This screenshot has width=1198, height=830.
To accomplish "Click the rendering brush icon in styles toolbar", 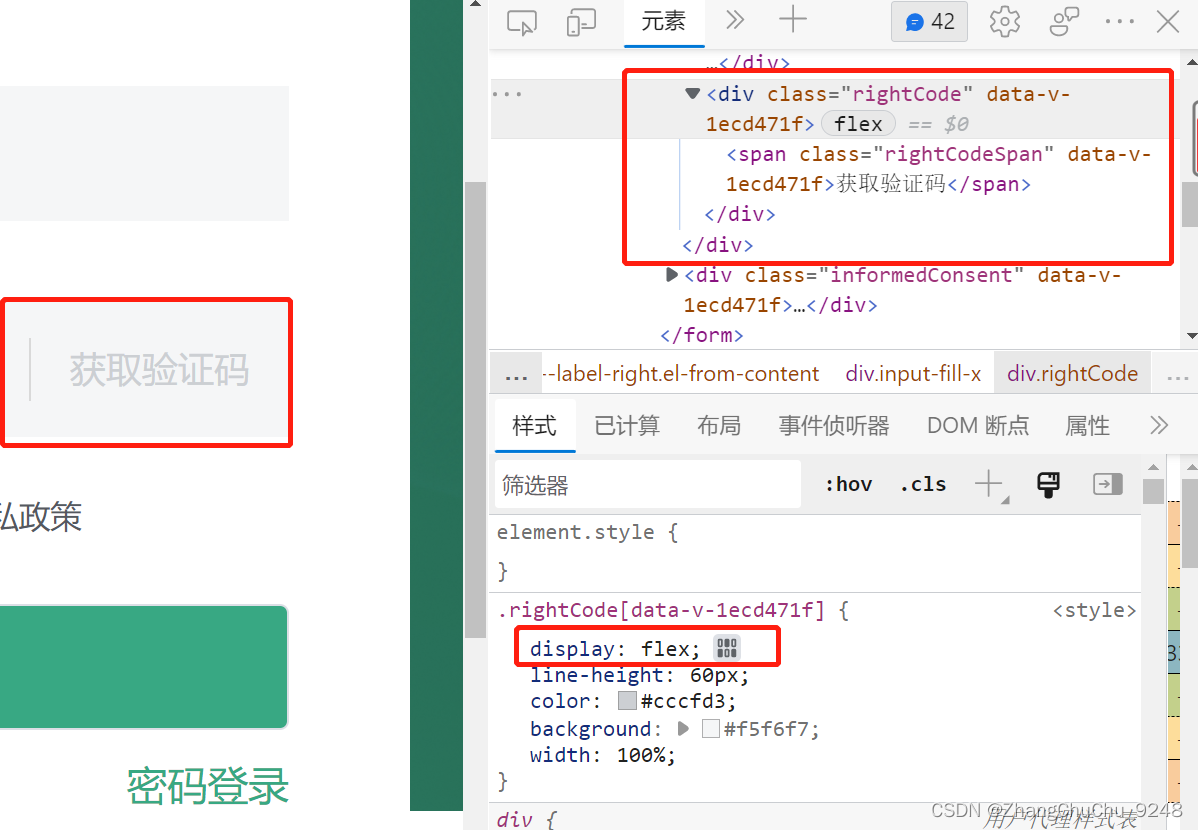I will (x=1048, y=484).
